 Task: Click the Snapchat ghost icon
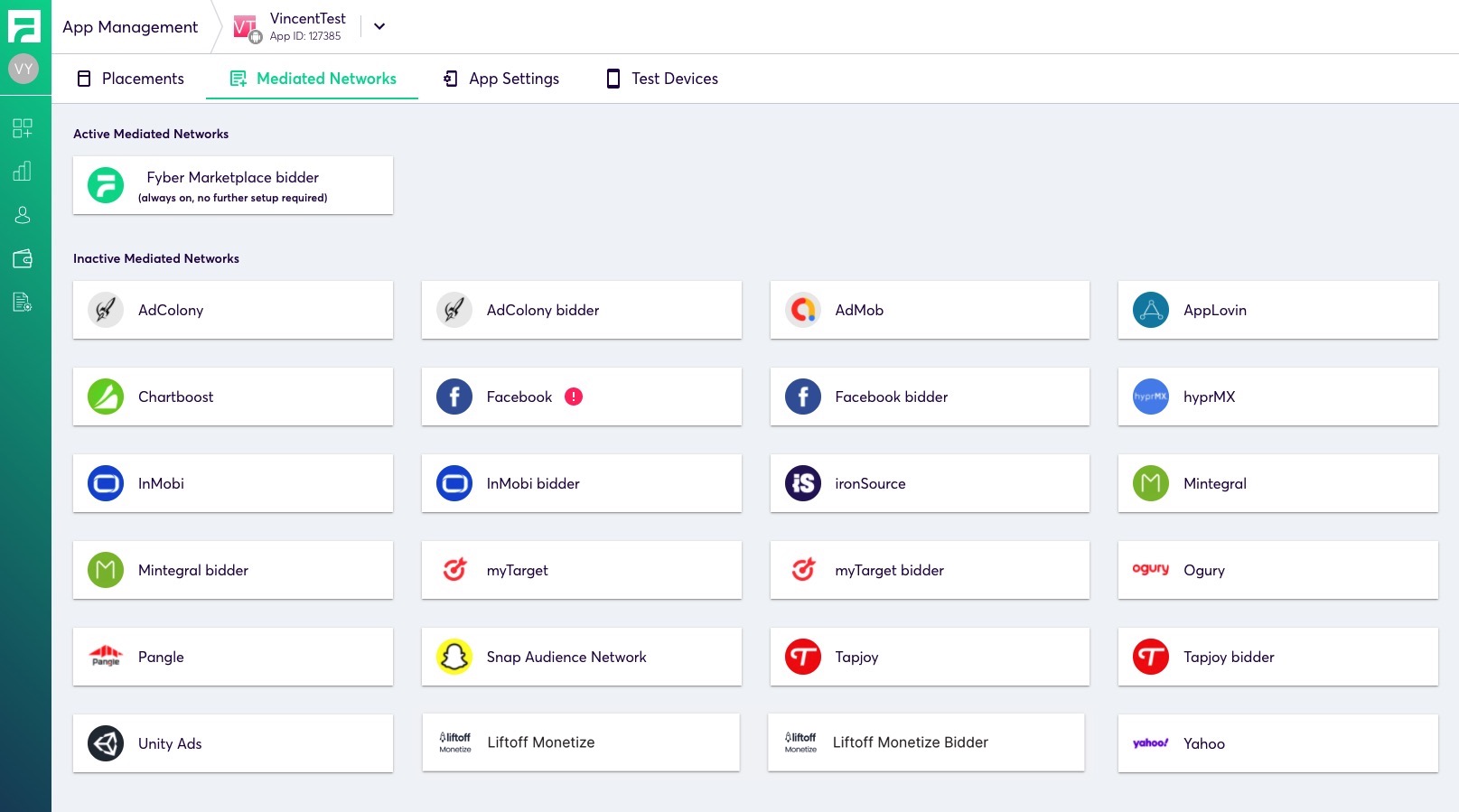(x=454, y=657)
